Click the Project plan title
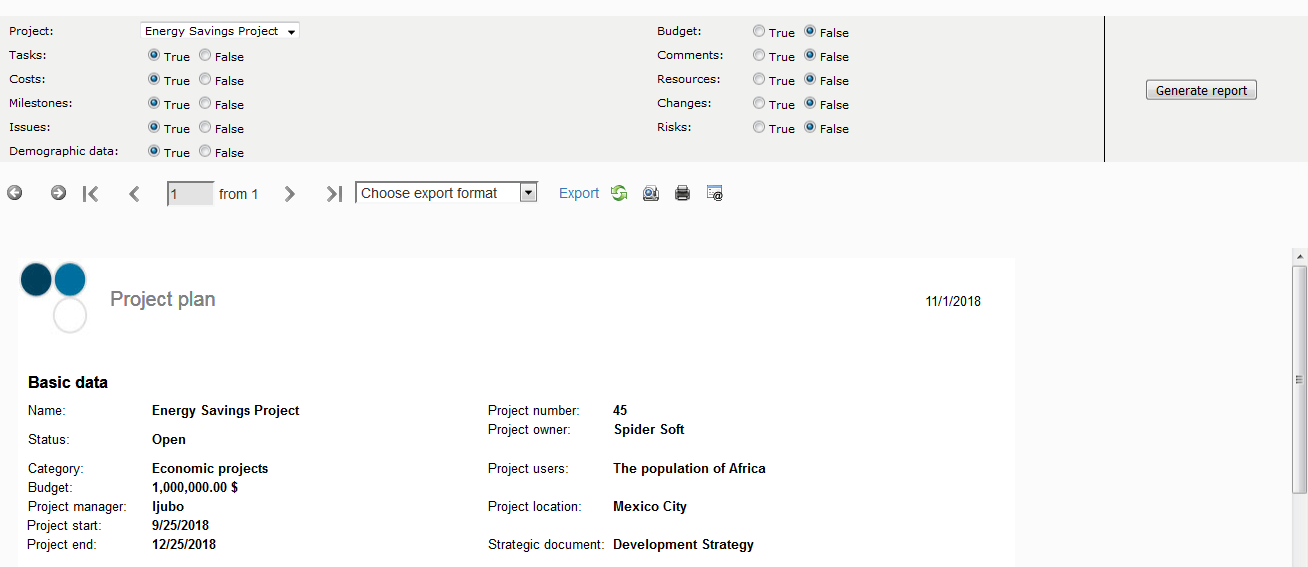The height and width of the screenshot is (567, 1308). [162, 299]
